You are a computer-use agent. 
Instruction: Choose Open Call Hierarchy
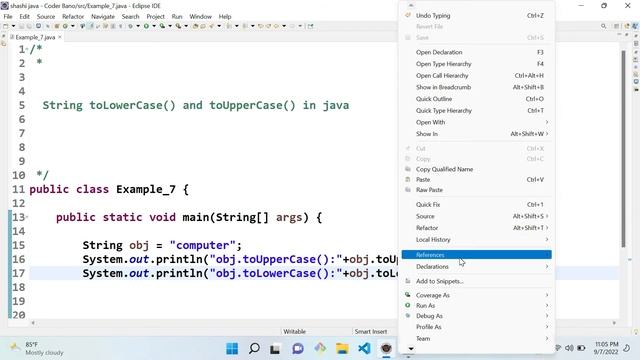pos(476,76)
